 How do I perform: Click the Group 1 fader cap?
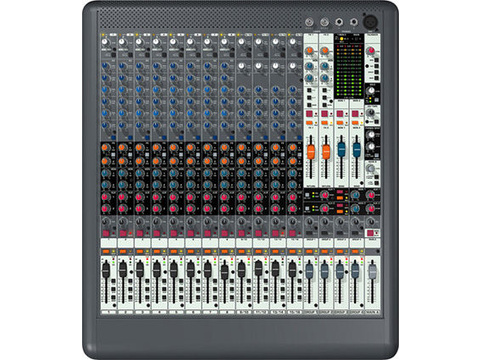[x=309, y=270]
